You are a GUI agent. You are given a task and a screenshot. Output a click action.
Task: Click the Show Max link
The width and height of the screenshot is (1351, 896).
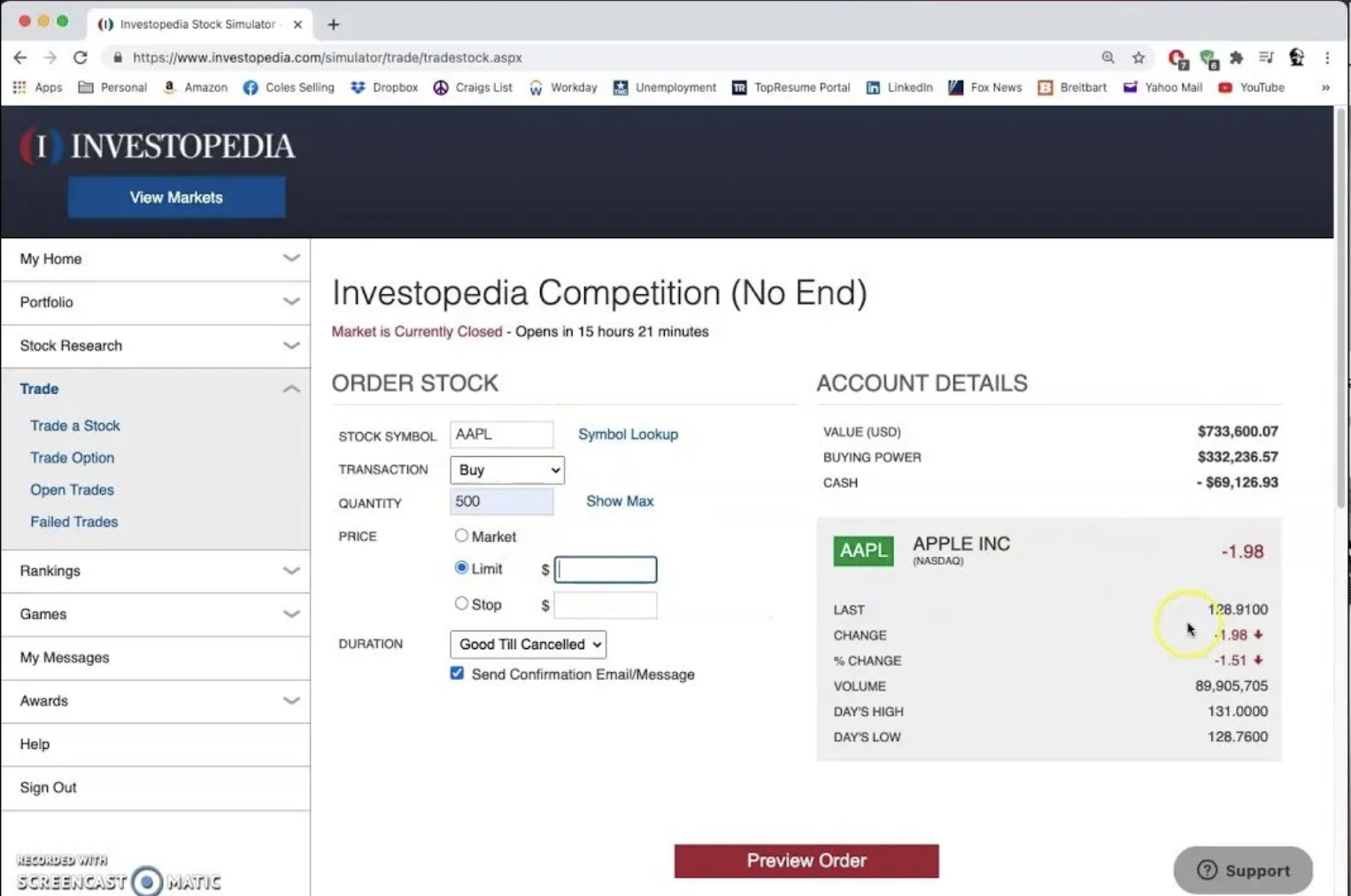pos(620,501)
